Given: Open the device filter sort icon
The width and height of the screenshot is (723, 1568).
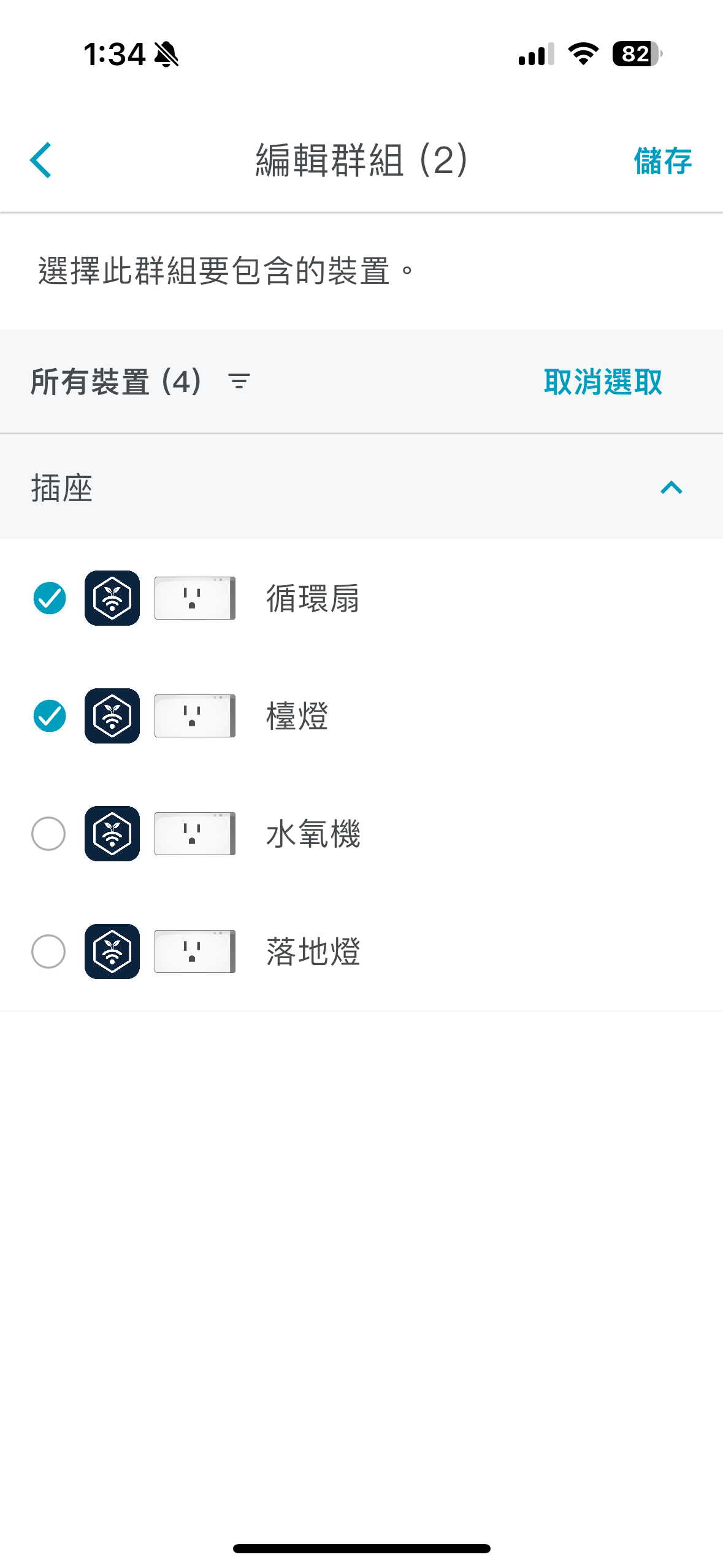Looking at the screenshot, I should 239,382.
